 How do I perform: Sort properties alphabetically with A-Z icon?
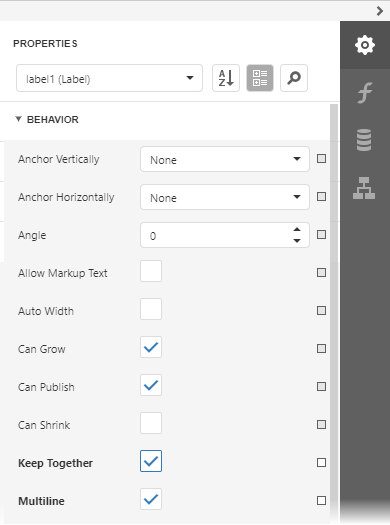226,78
